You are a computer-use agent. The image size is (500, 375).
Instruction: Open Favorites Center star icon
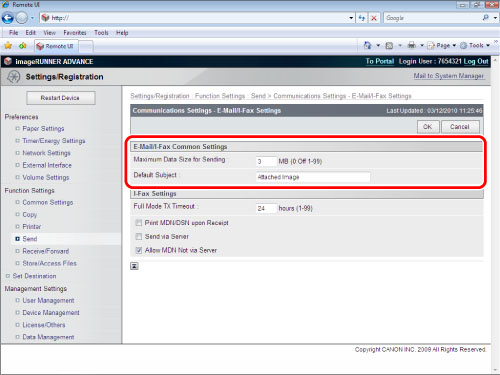[8, 46]
